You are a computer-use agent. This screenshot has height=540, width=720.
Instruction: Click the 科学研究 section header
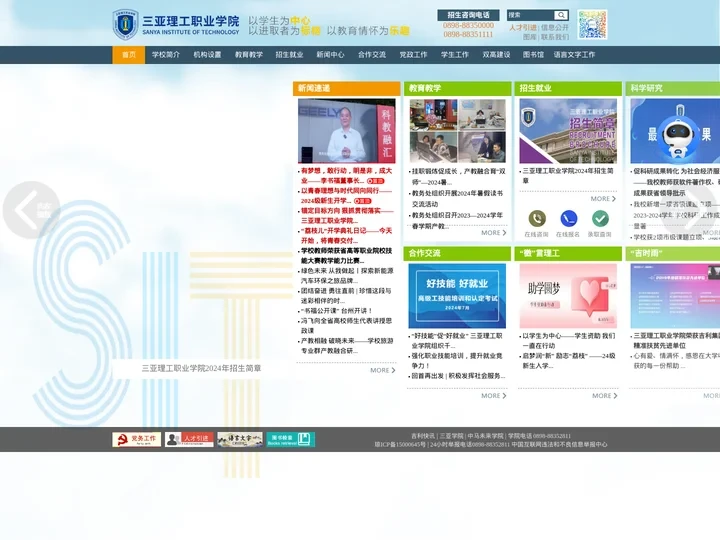click(673, 88)
